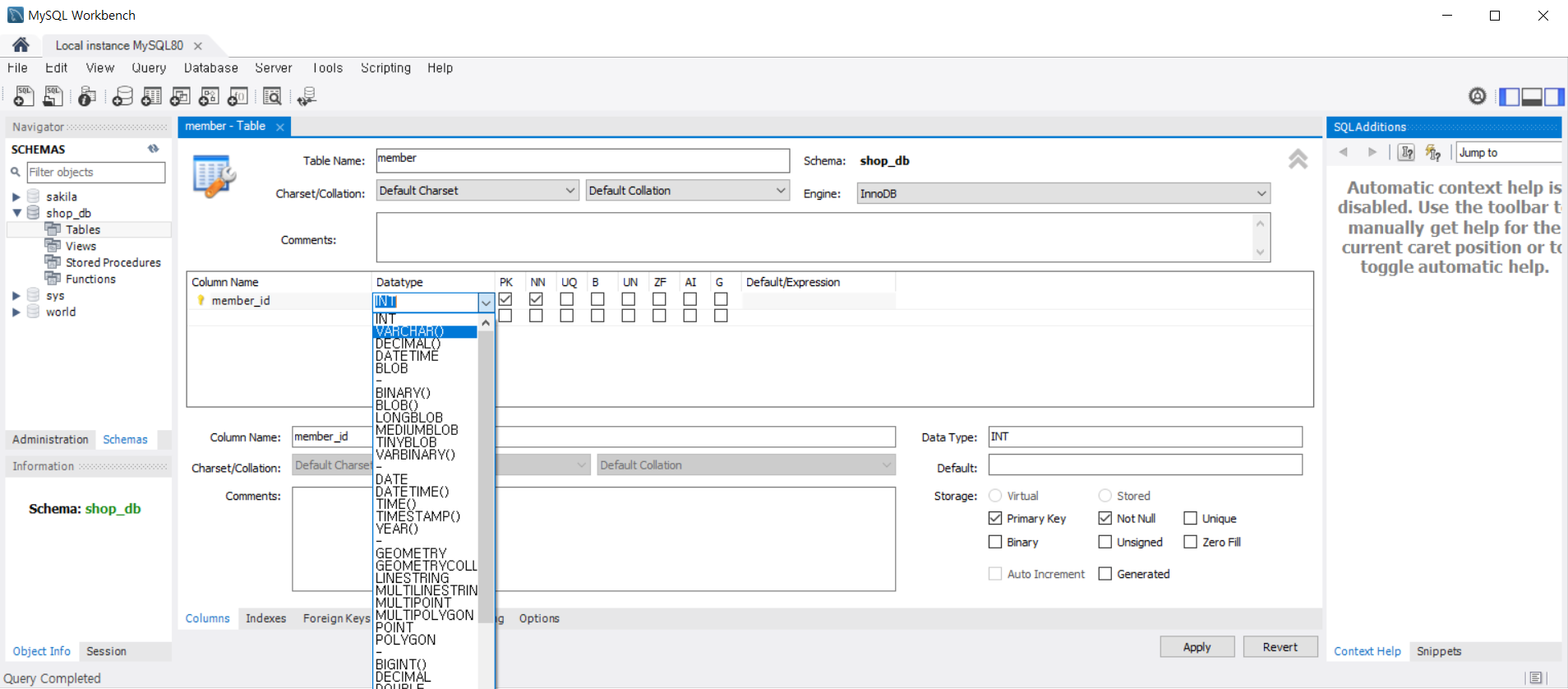The width and height of the screenshot is (1568, 689).
Task: Uncheck PK checkbox for member_id row
Action: tap(505, 299)
